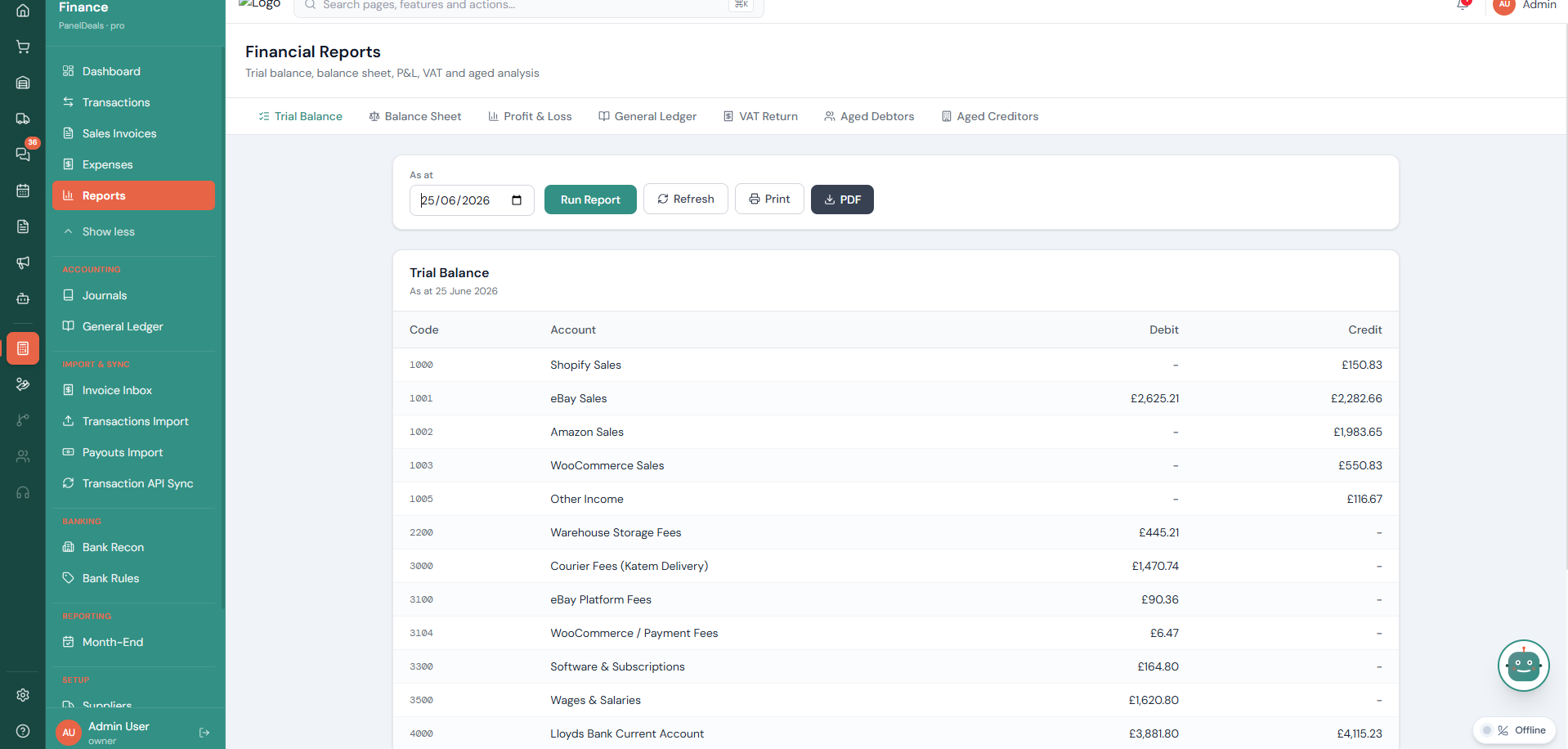Open Expenses in the sidebar
This screenshot has width=1568, height=749.
click(133, 164)
